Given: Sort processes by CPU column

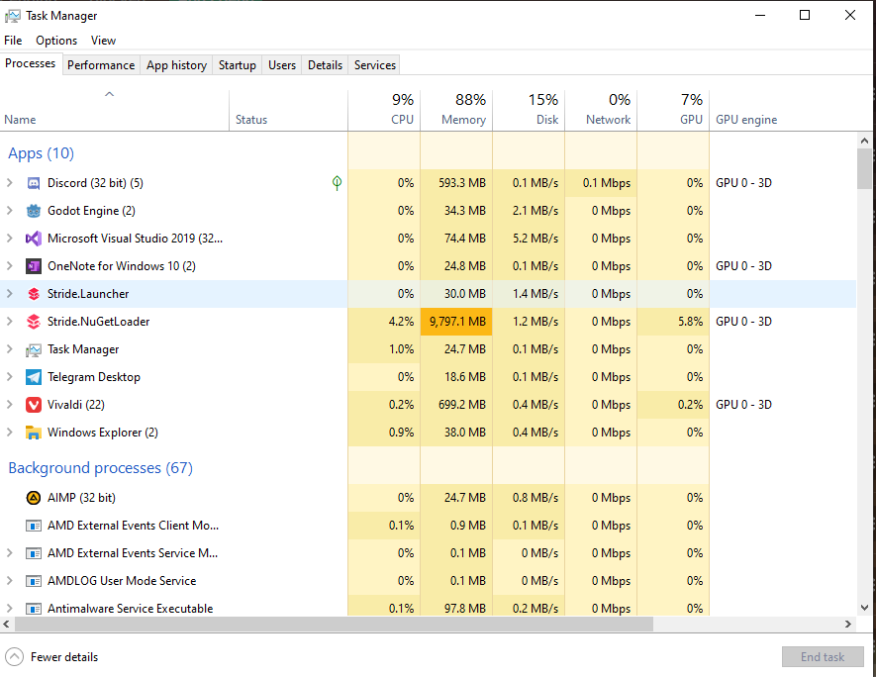Looking at the screenshot, I should click(384, 111).
